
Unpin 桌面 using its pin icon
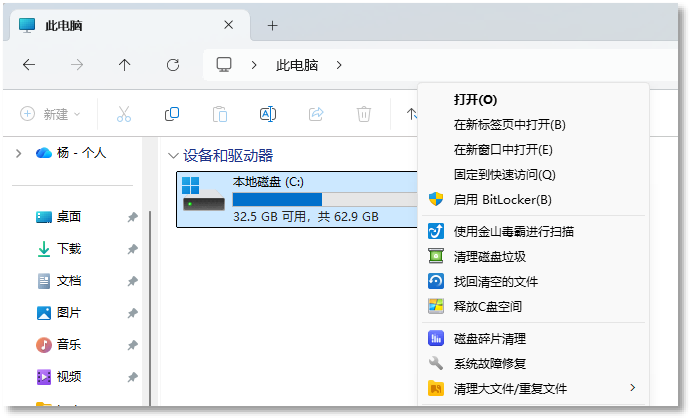point(132,217)
